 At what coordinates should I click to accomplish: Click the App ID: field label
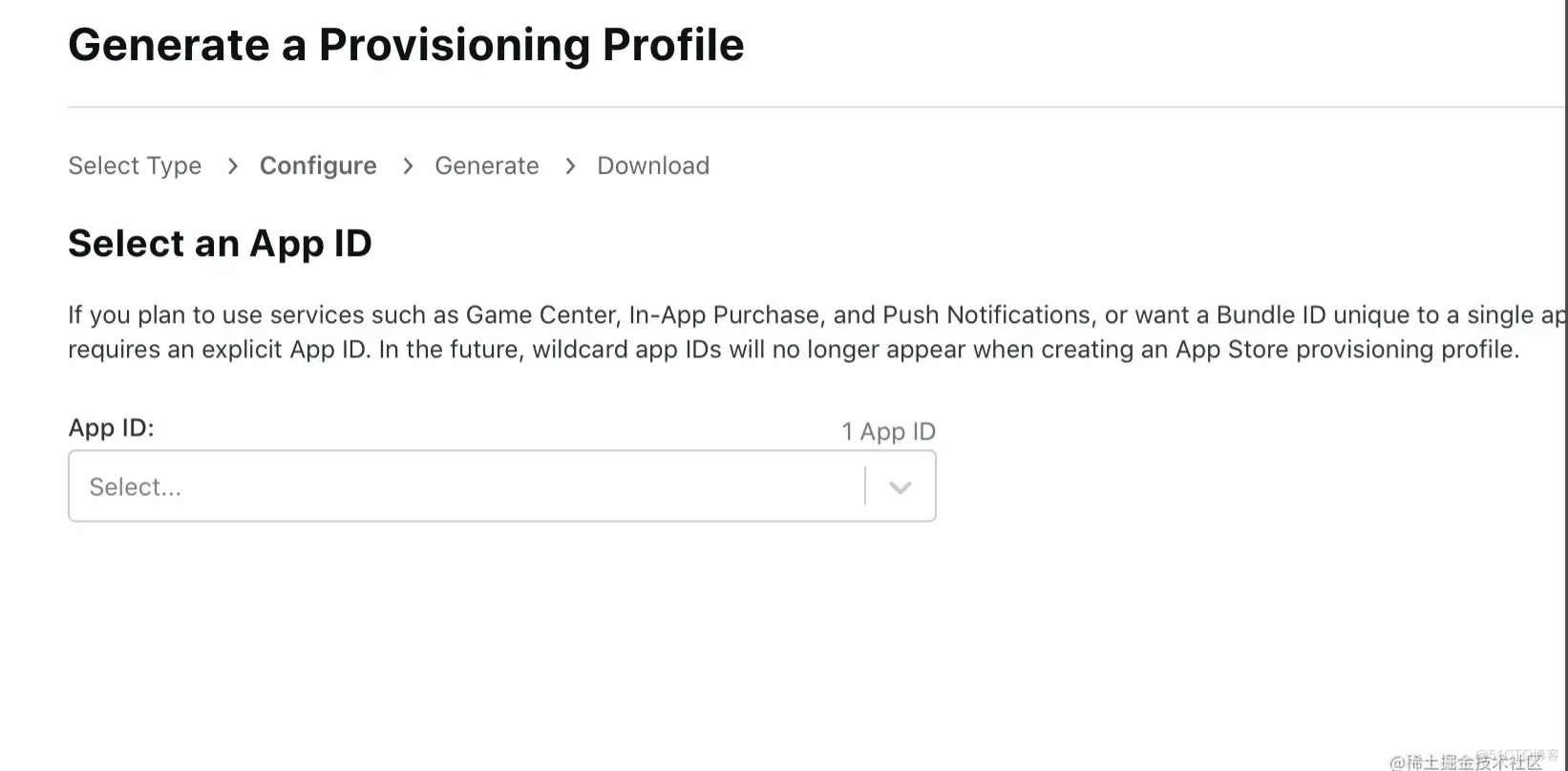tap(111, 427)
